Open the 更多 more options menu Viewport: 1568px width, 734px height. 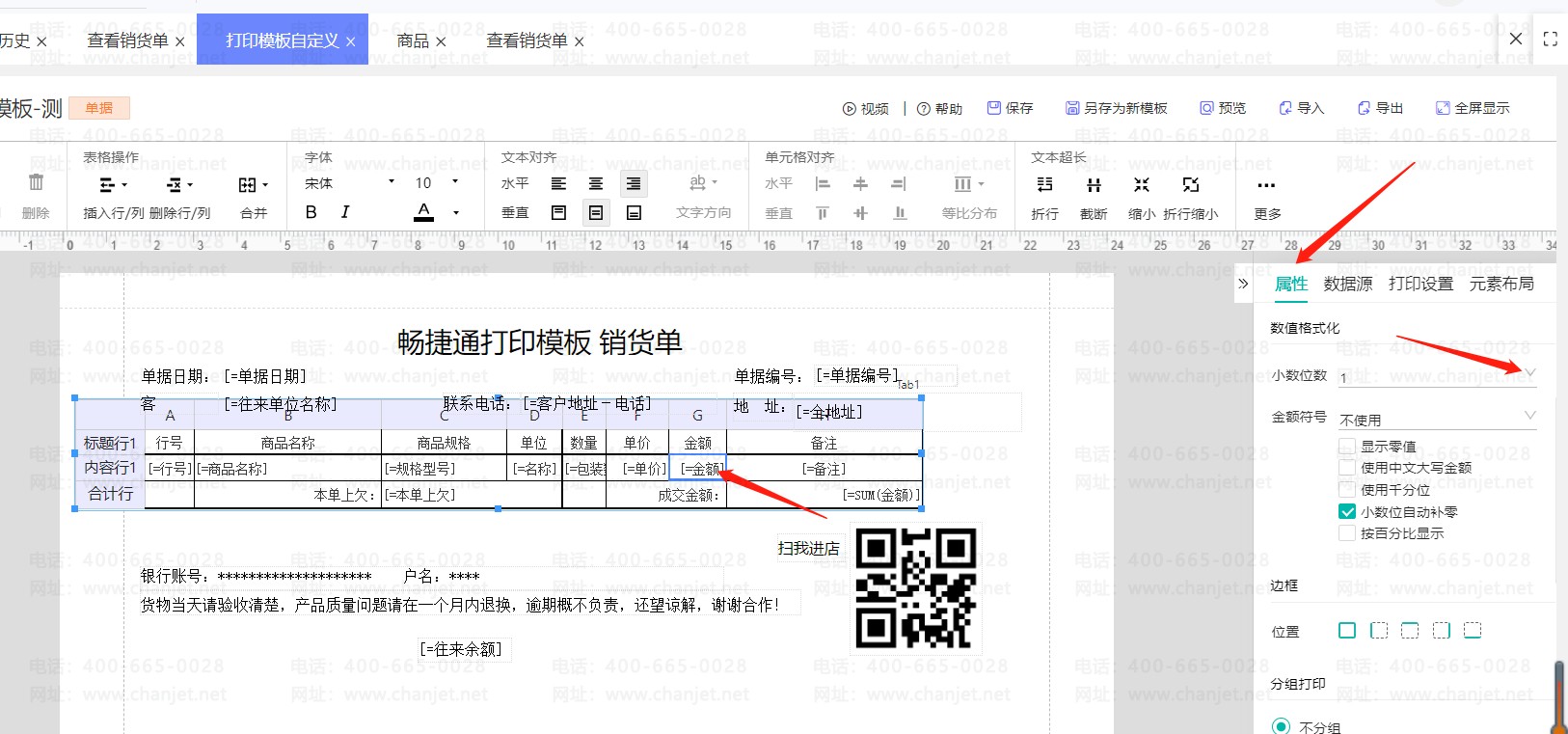[1266, 185]
